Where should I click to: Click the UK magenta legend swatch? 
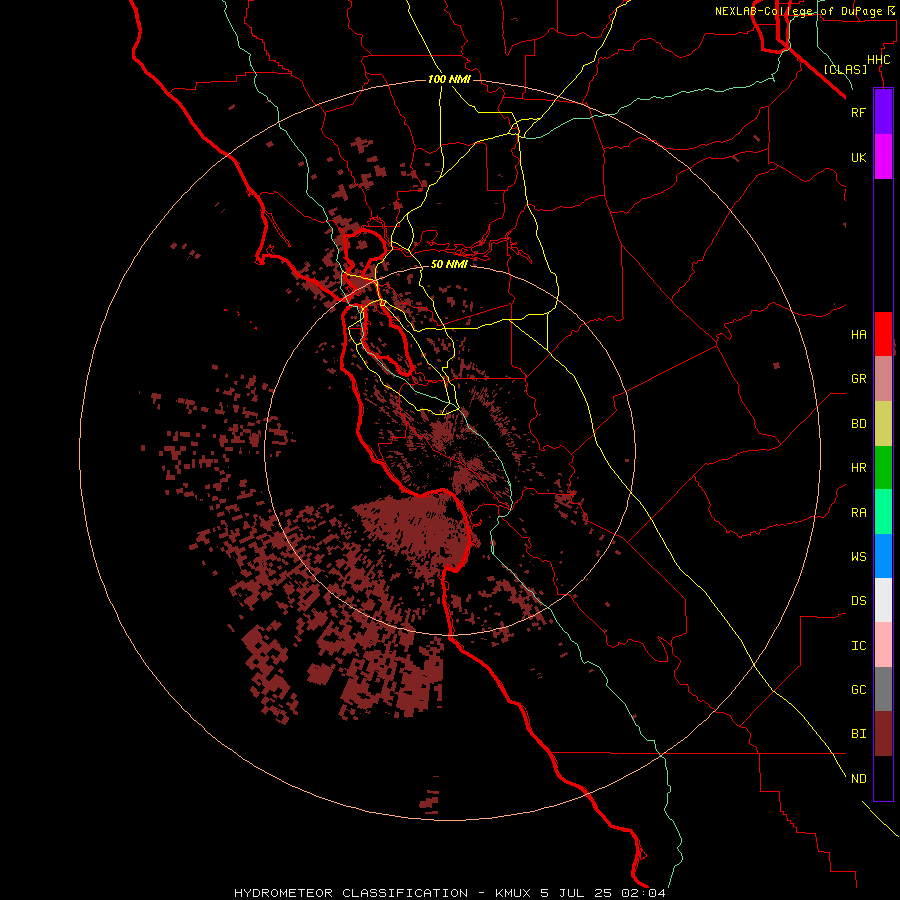[x=883, y=157]
